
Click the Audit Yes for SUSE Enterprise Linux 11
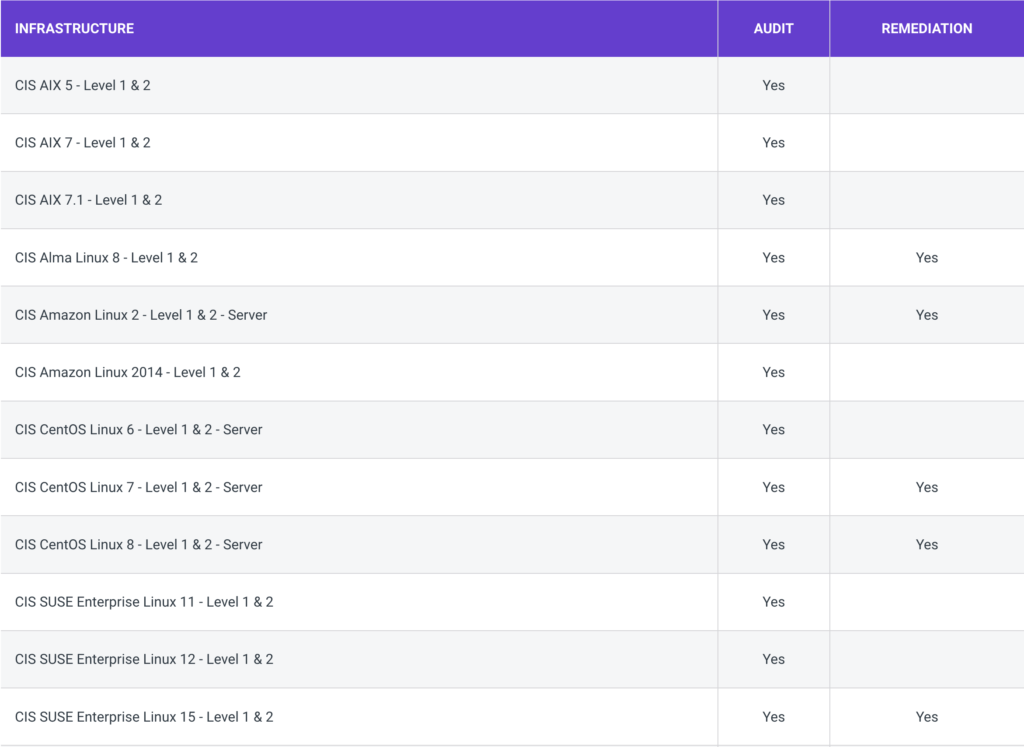point(773,602)
